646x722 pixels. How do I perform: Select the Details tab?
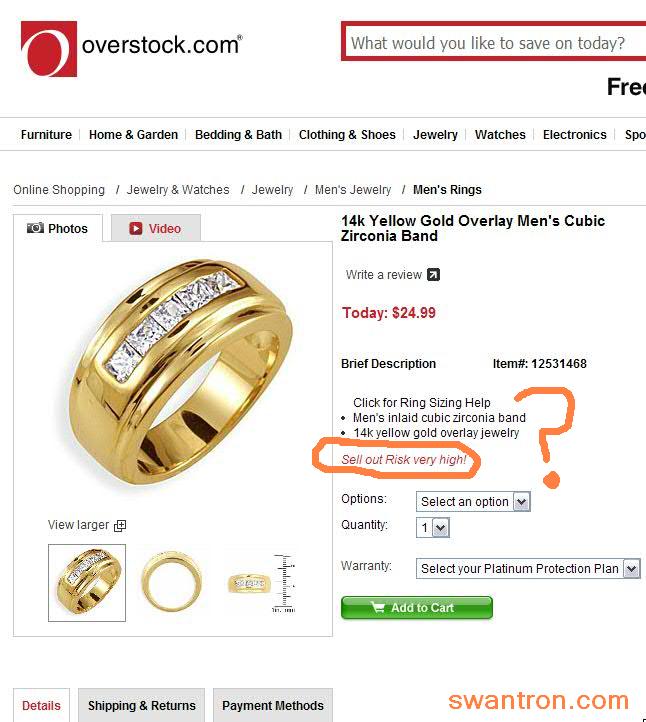click(41, 705)
